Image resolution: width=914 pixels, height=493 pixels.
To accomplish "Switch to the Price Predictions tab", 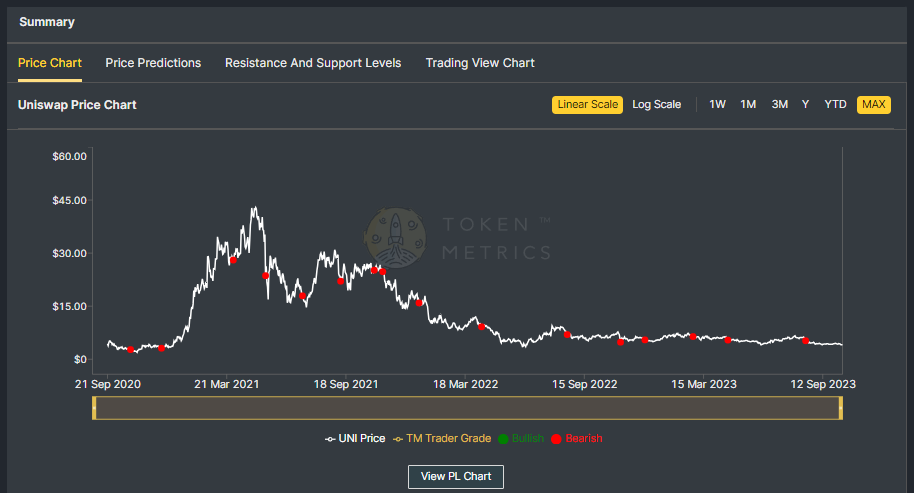I will (153, 63).
